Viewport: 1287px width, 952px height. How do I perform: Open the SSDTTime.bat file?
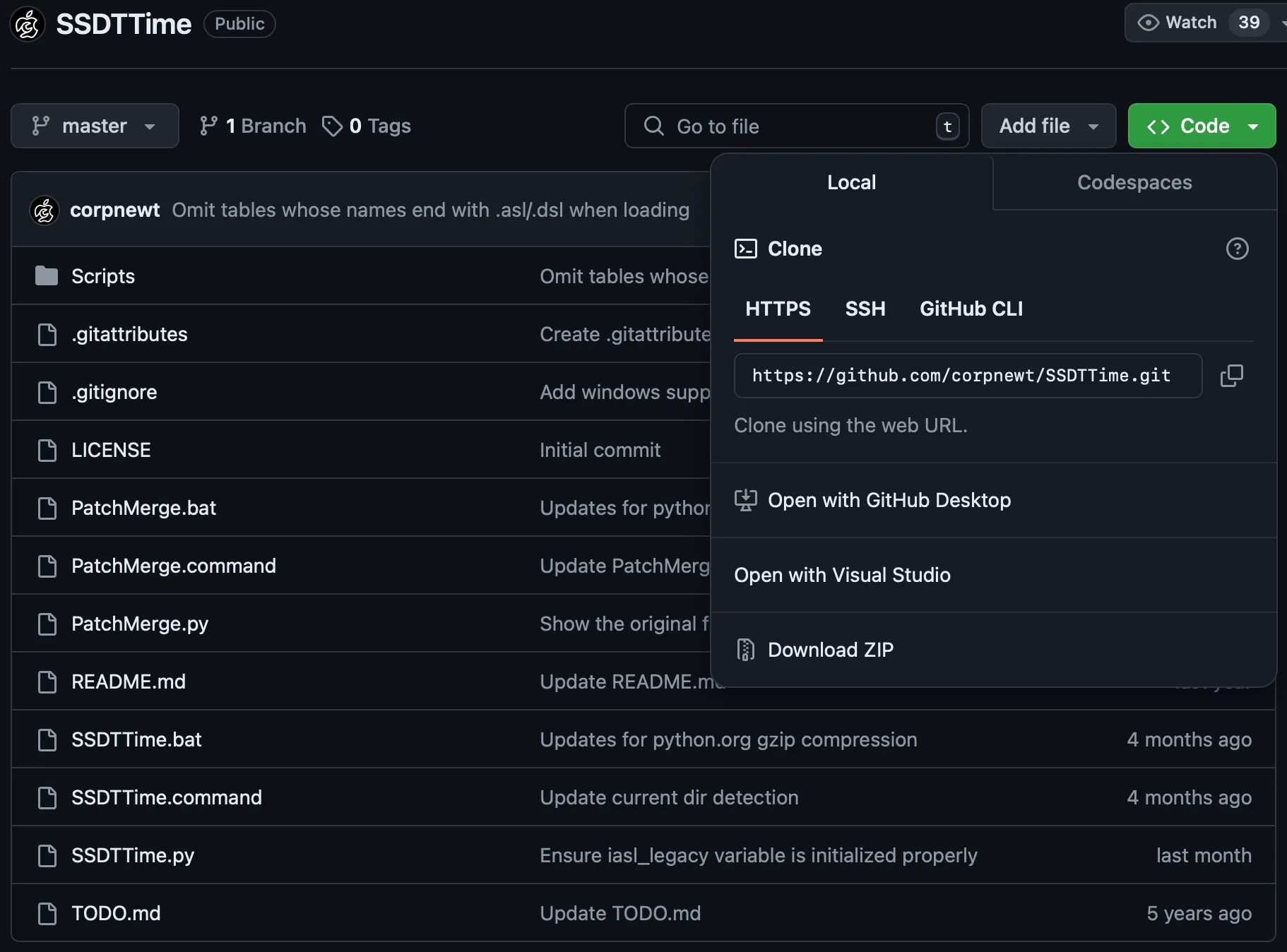(x=136, y=739)
